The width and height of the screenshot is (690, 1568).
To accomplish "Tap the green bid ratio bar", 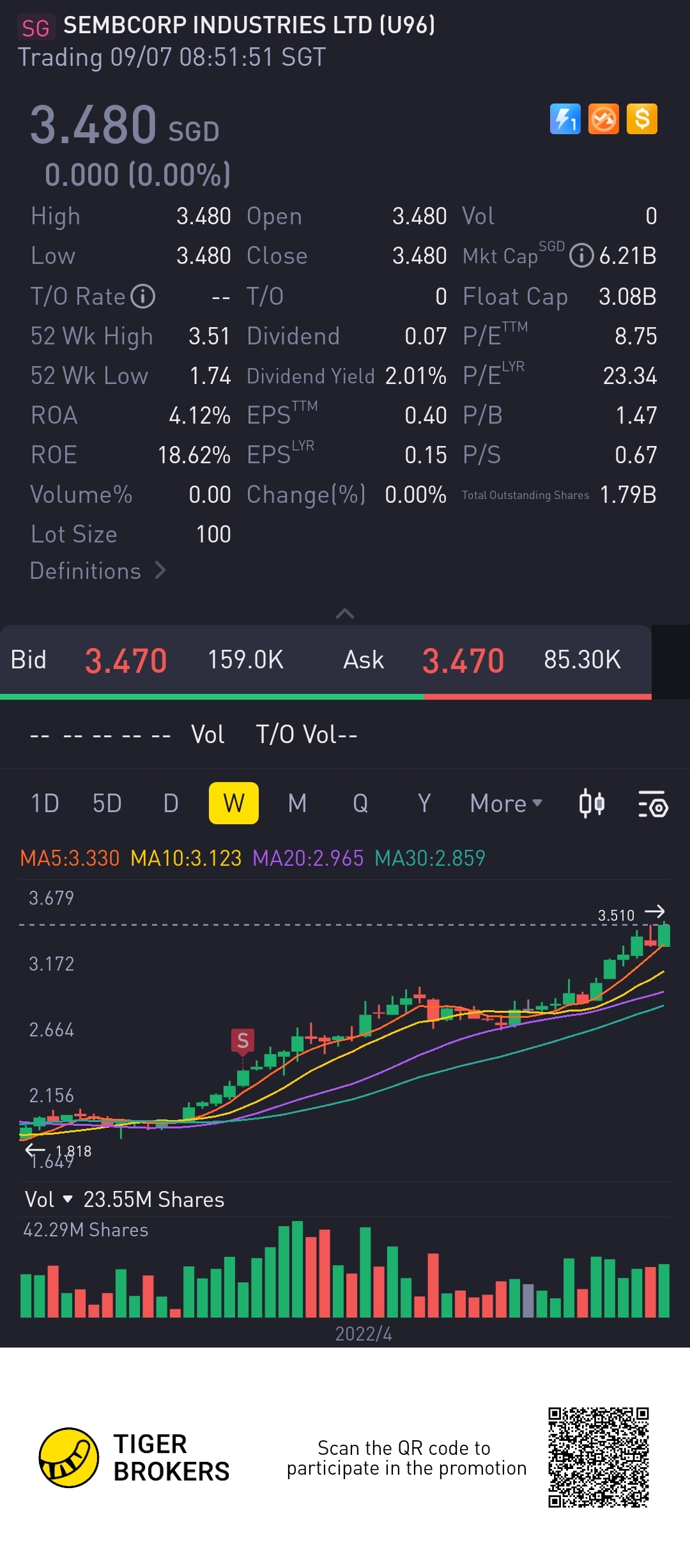I will 211,696.
